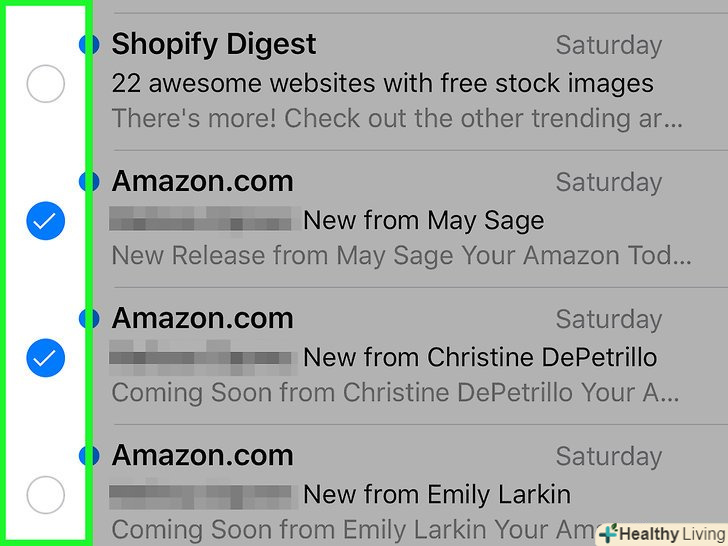Select the Emily Larkin email circle

45,494
